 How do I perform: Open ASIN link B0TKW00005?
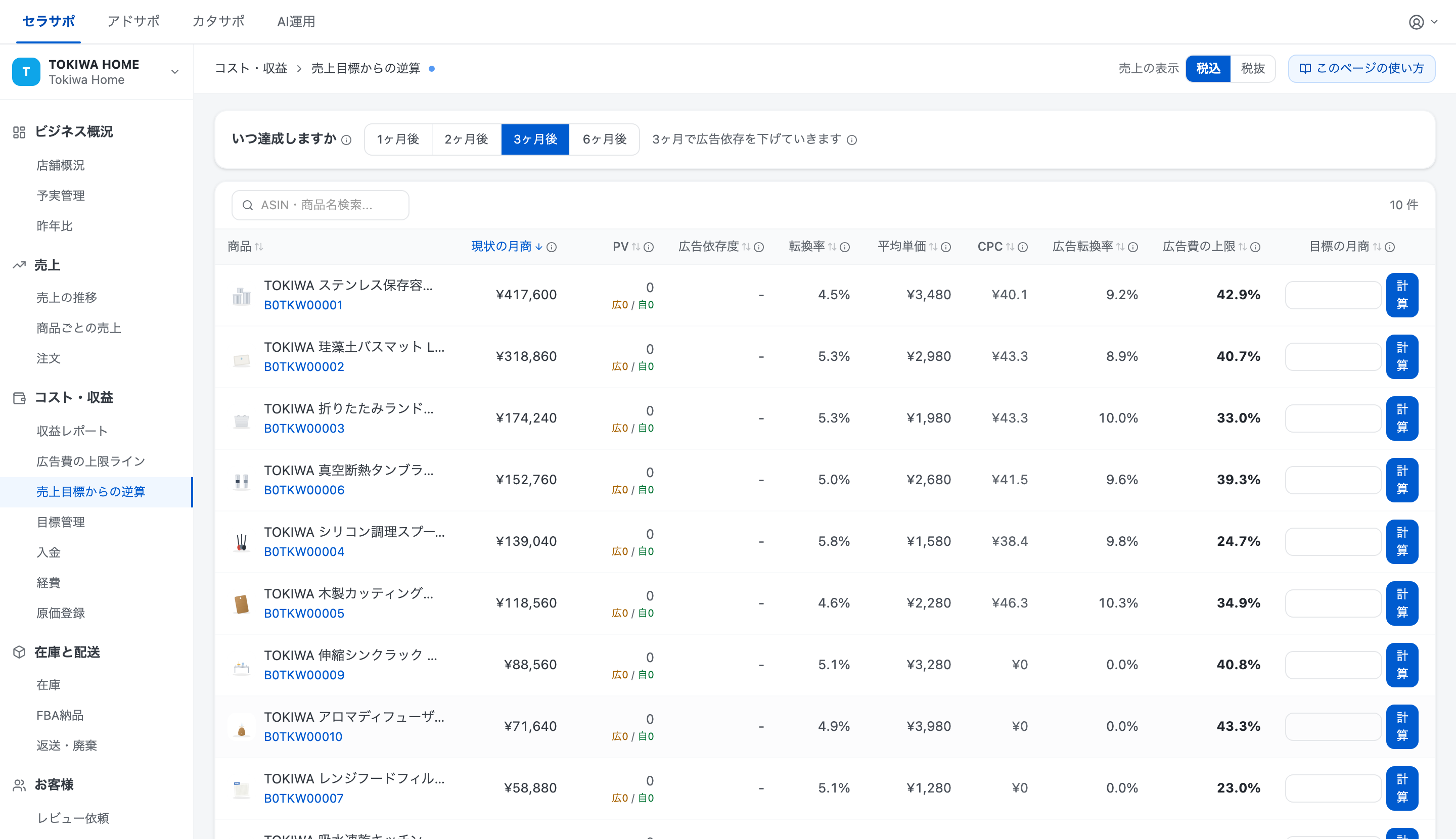click(x=304, y=614)
